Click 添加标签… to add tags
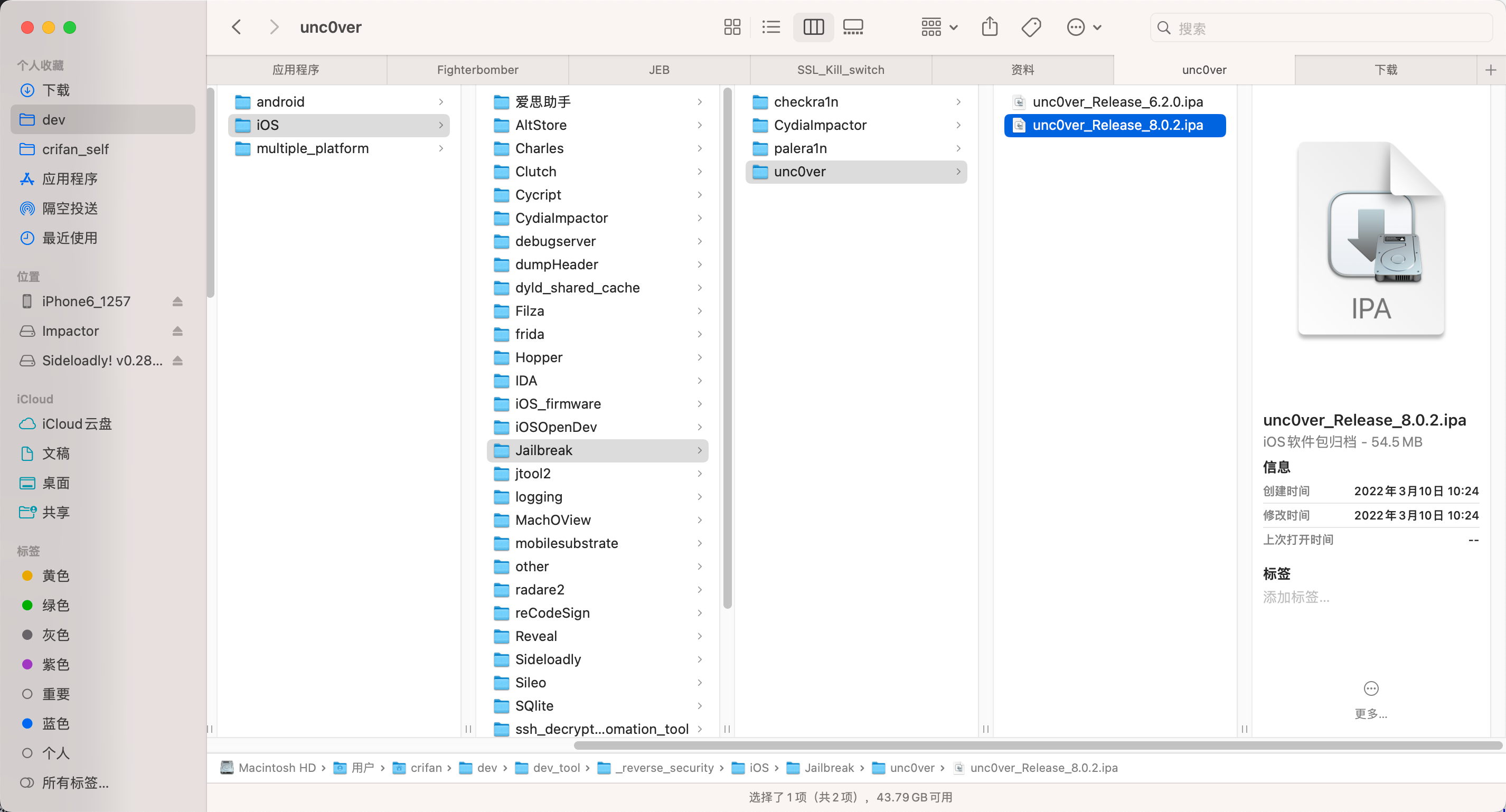Image resolution: width=1506 pixels, height=812 pixels. (x=1296, y=597)
